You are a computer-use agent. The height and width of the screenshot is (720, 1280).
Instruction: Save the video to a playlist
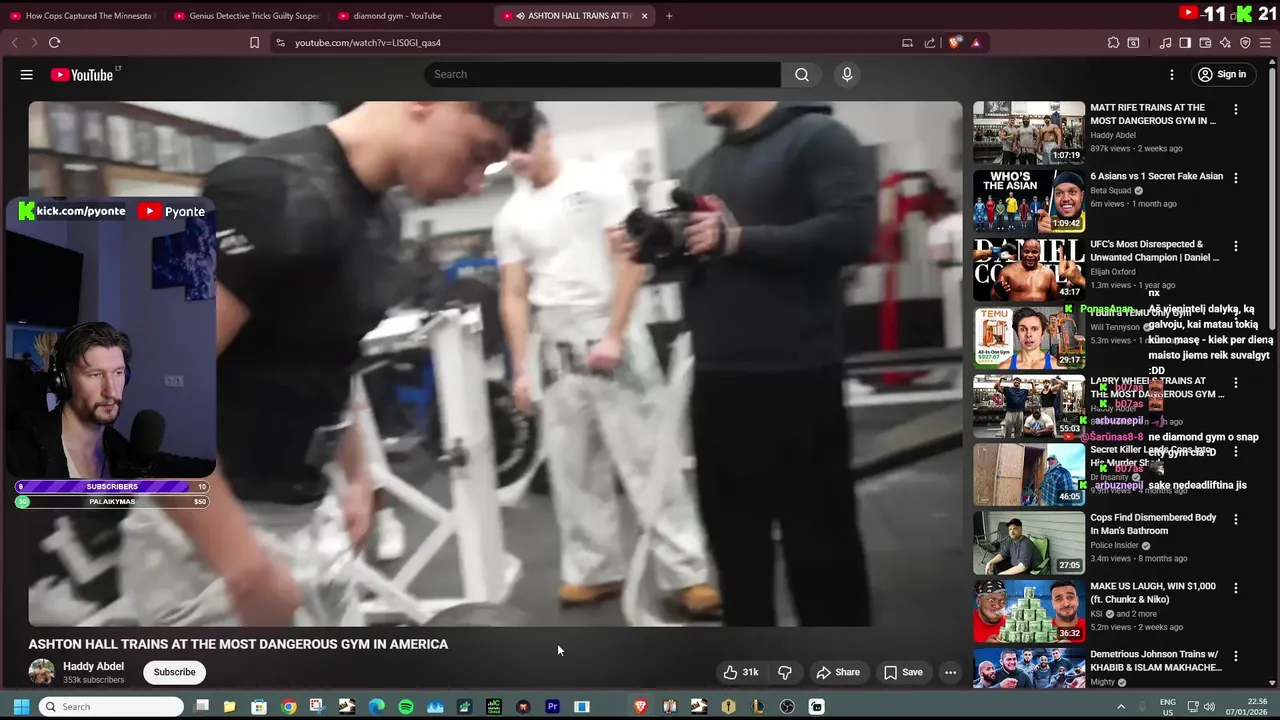pos(903,672)
